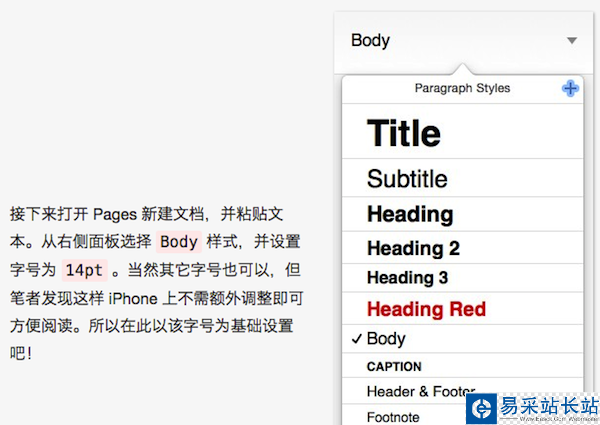
Task: Apply the Heading 2 style
Action: [463, 248]
